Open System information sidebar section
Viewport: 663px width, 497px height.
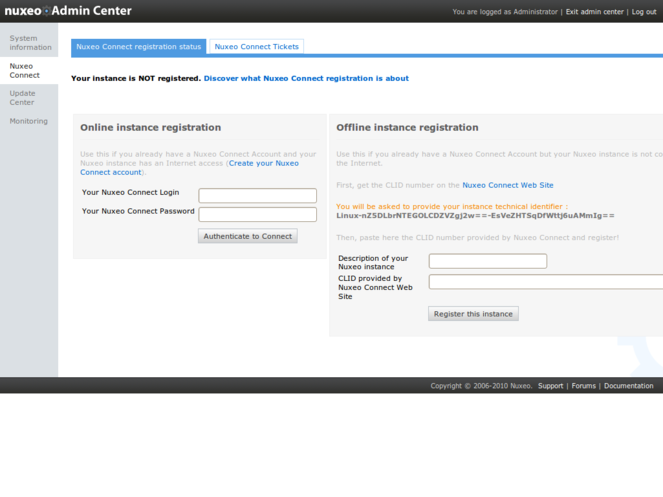30,43
